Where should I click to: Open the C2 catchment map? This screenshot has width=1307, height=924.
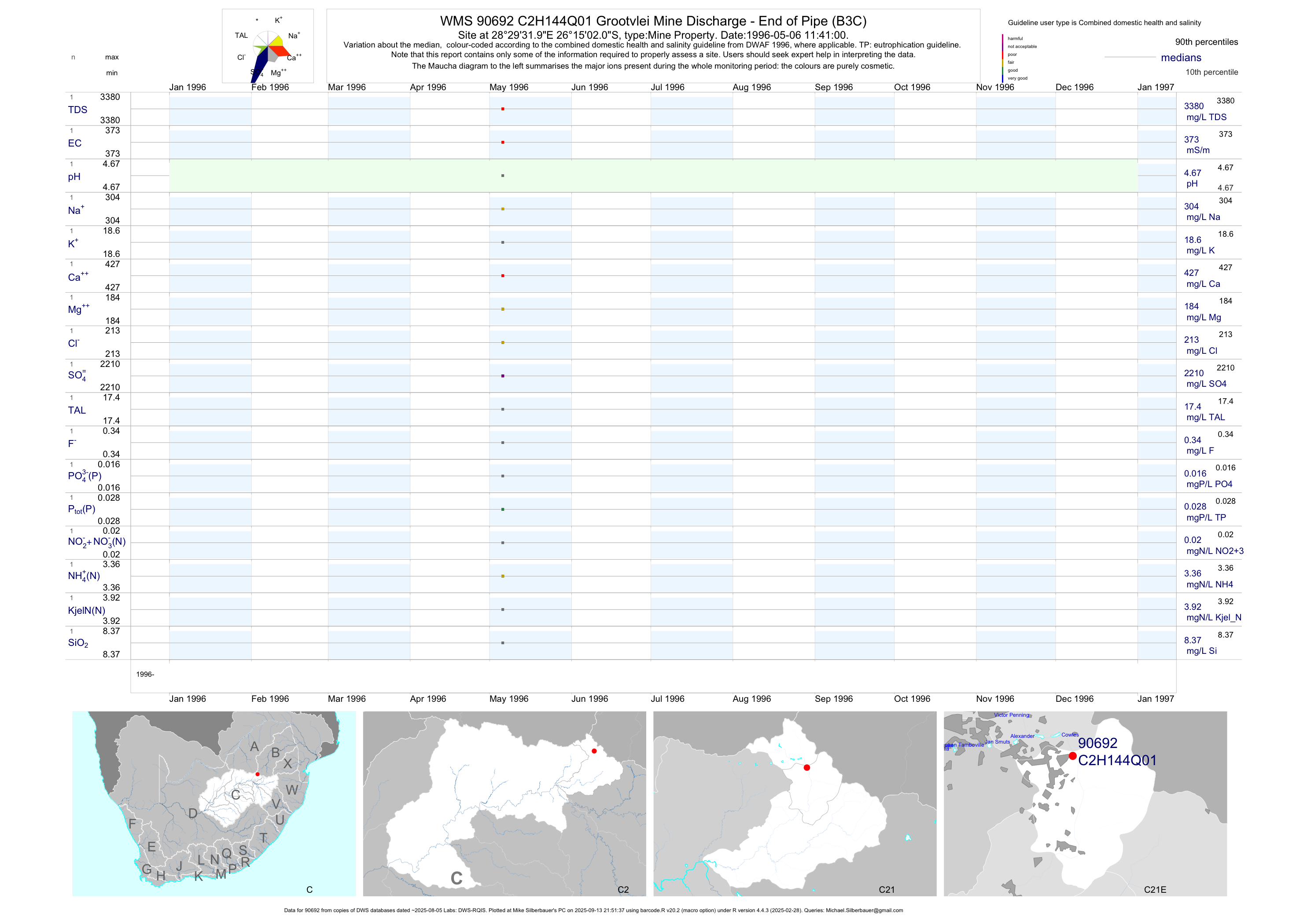tap(504, 803)
